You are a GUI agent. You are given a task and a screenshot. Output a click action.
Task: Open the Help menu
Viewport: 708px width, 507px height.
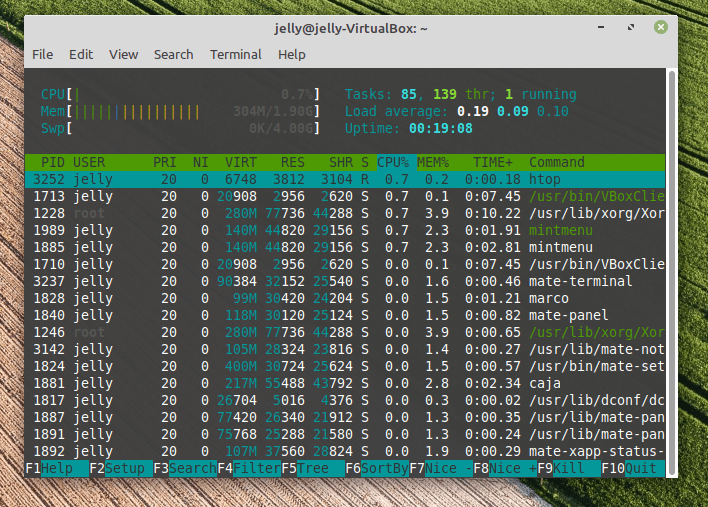tap(292, 55)
